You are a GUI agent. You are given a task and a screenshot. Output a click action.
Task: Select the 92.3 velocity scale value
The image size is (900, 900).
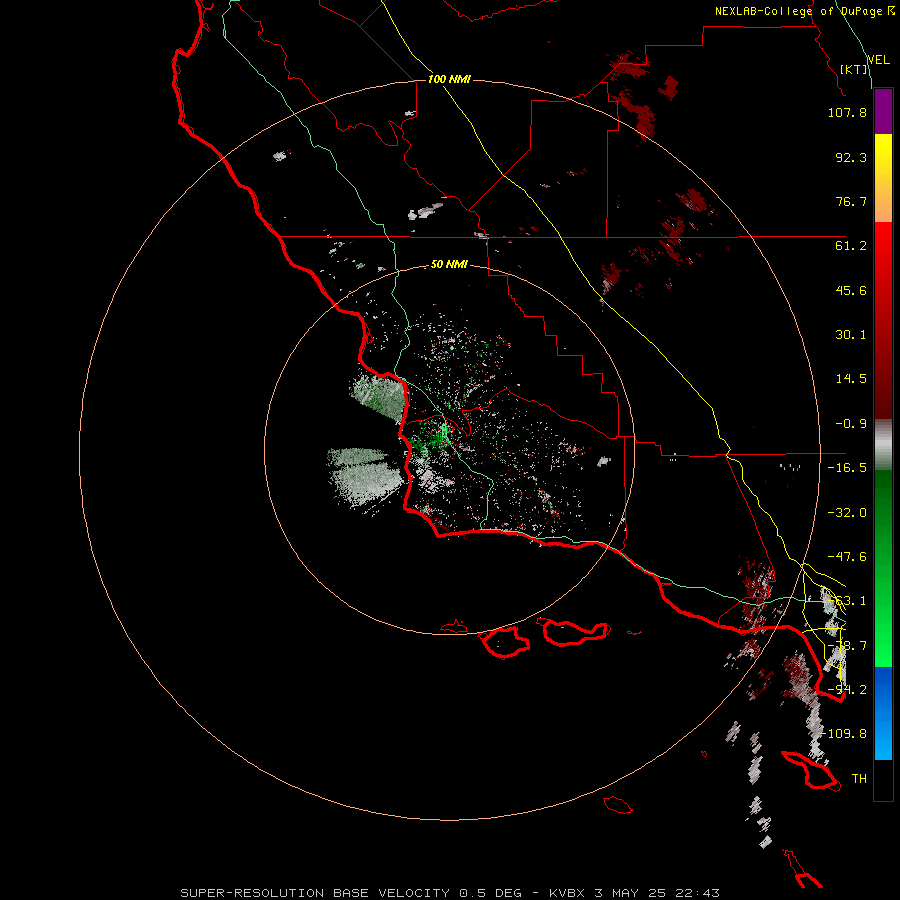[x=851, y=157]
